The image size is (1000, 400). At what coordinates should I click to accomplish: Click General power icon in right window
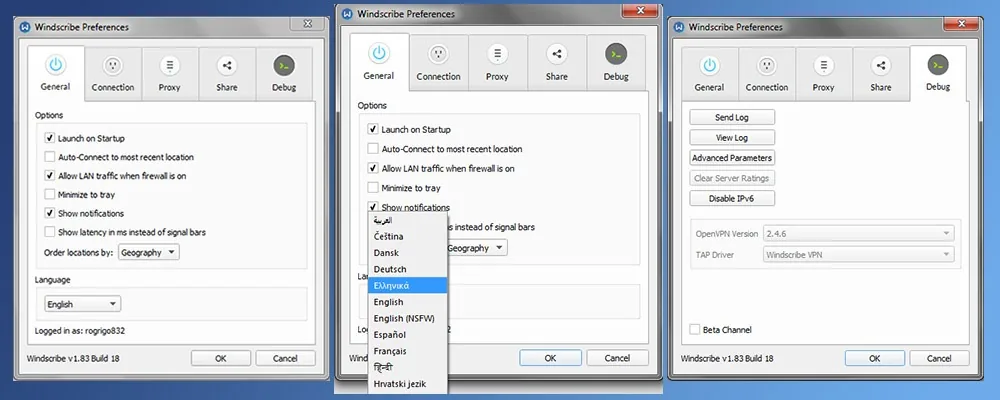point(709,65)
